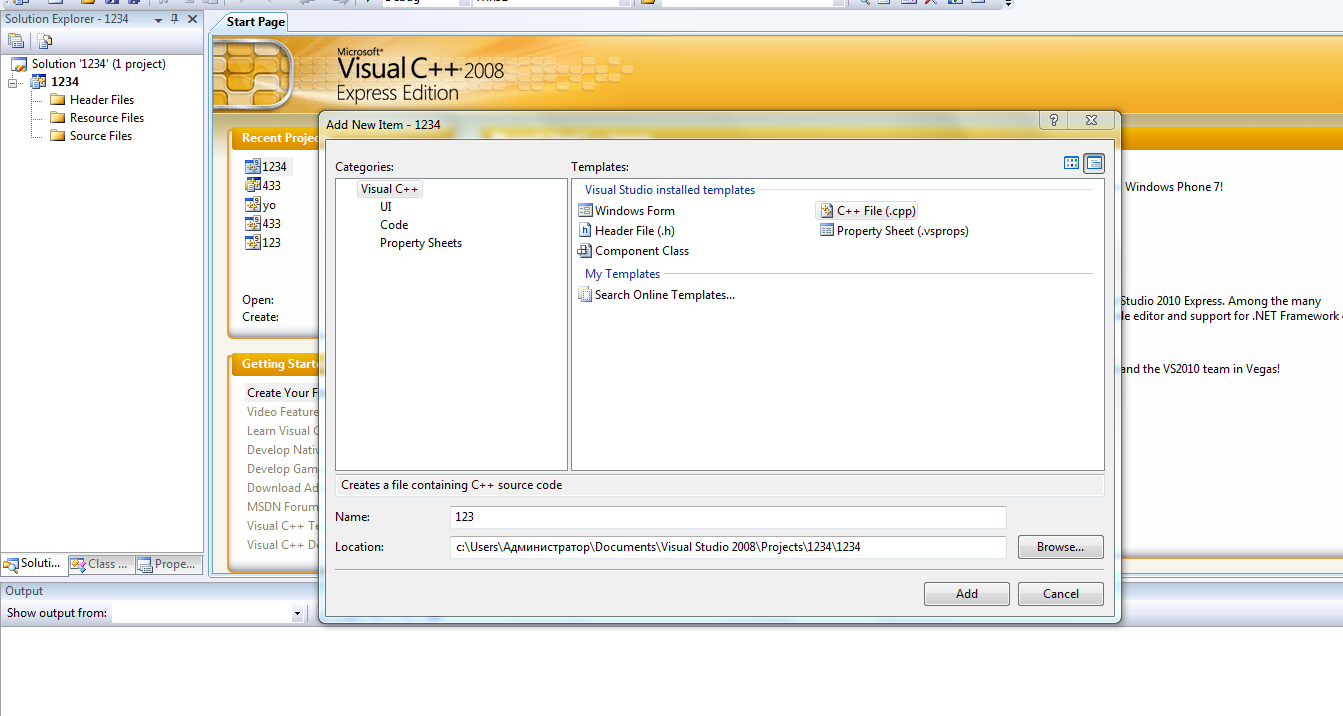
Task: Choose the Property Sheet (.vsprops) template
Action: pos(894,231)
